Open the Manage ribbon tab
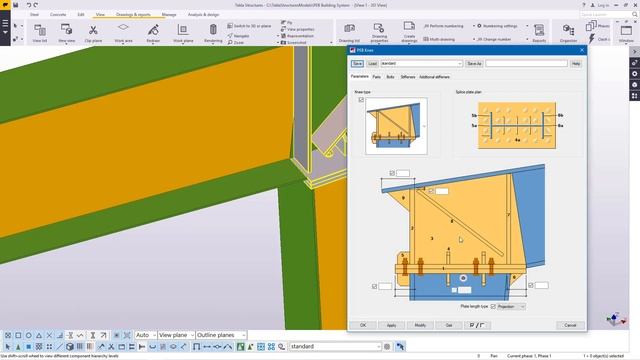 [x=169, y=14]
